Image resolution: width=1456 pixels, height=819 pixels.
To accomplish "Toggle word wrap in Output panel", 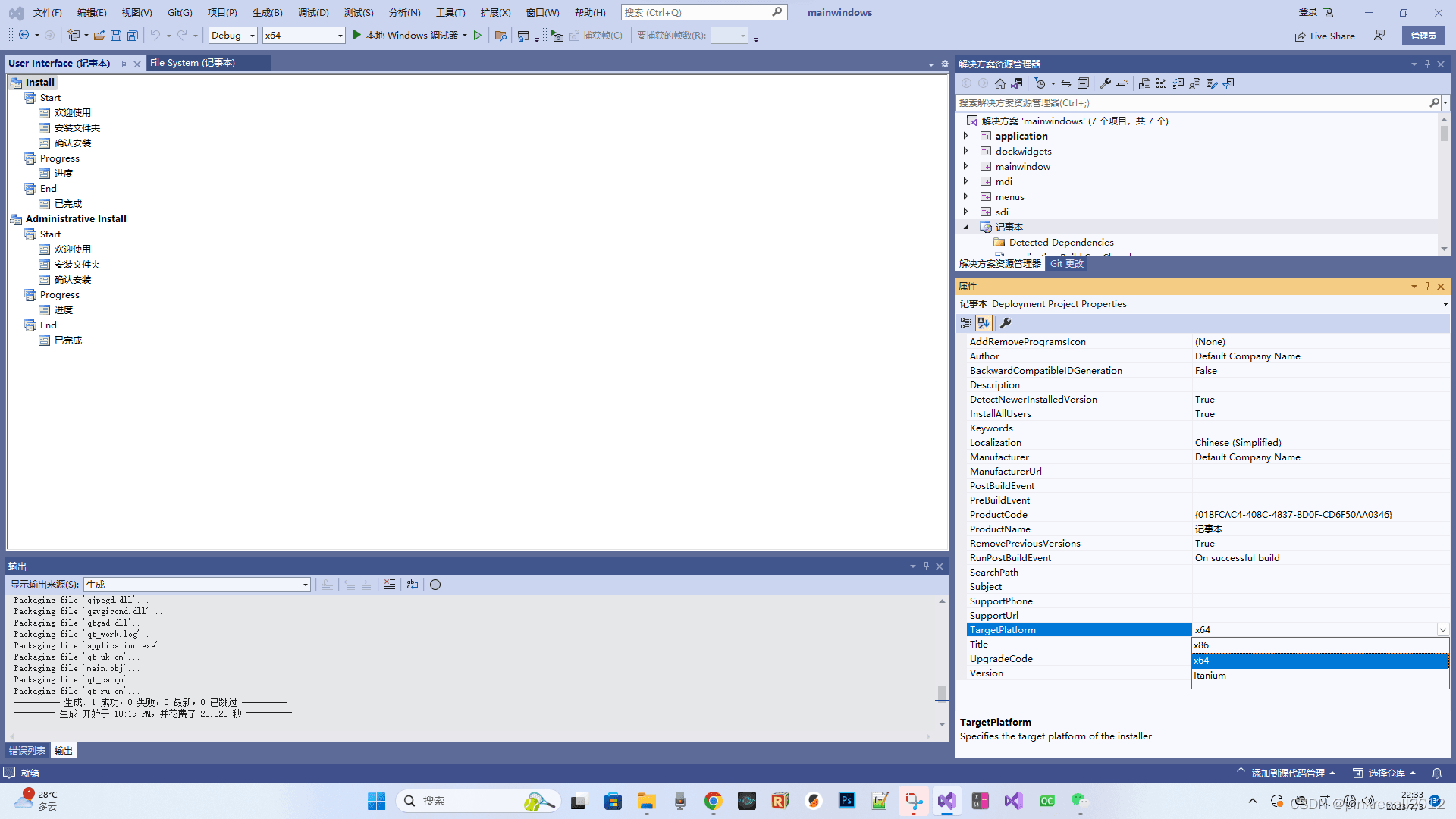I will click(x=413, y=585).
